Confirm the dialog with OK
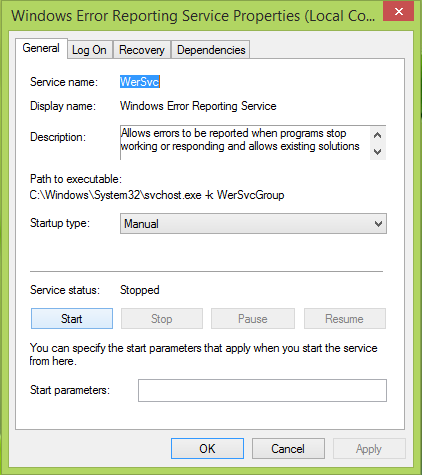Screen dimensions: 422x475 tap(207, 449)
